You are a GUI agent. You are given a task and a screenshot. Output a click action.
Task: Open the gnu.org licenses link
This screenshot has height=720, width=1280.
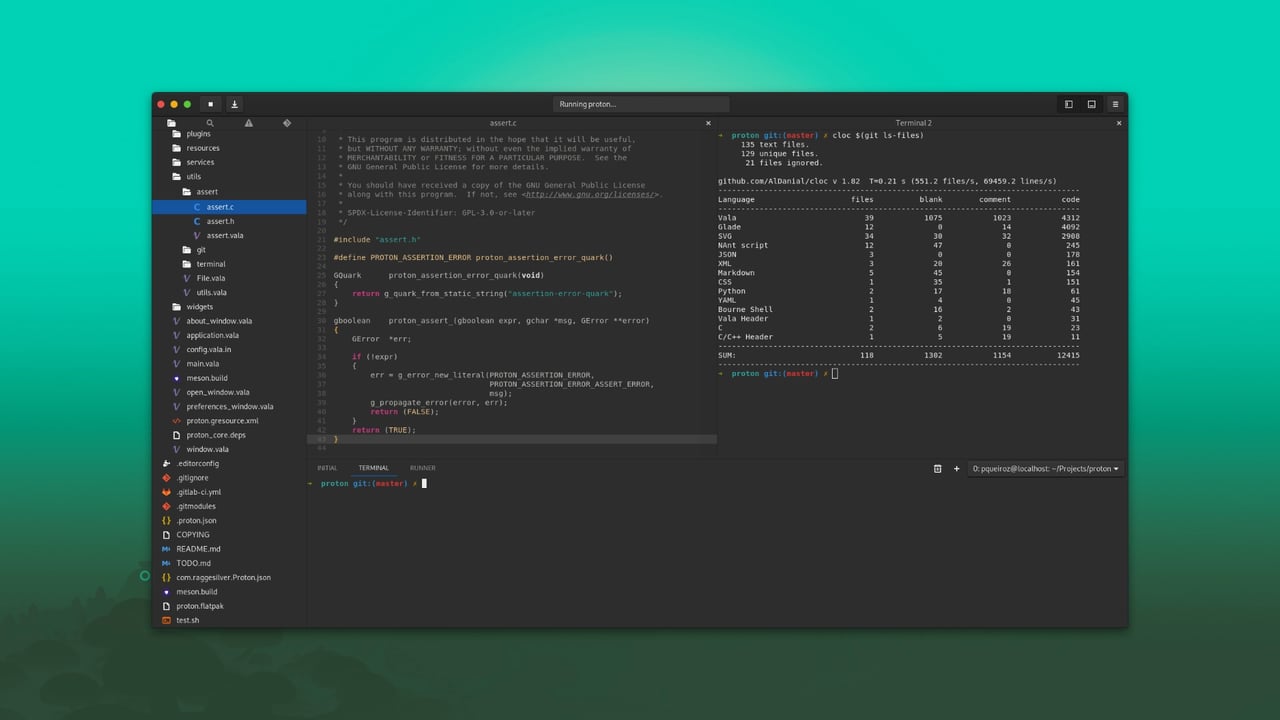click(590, 194)
